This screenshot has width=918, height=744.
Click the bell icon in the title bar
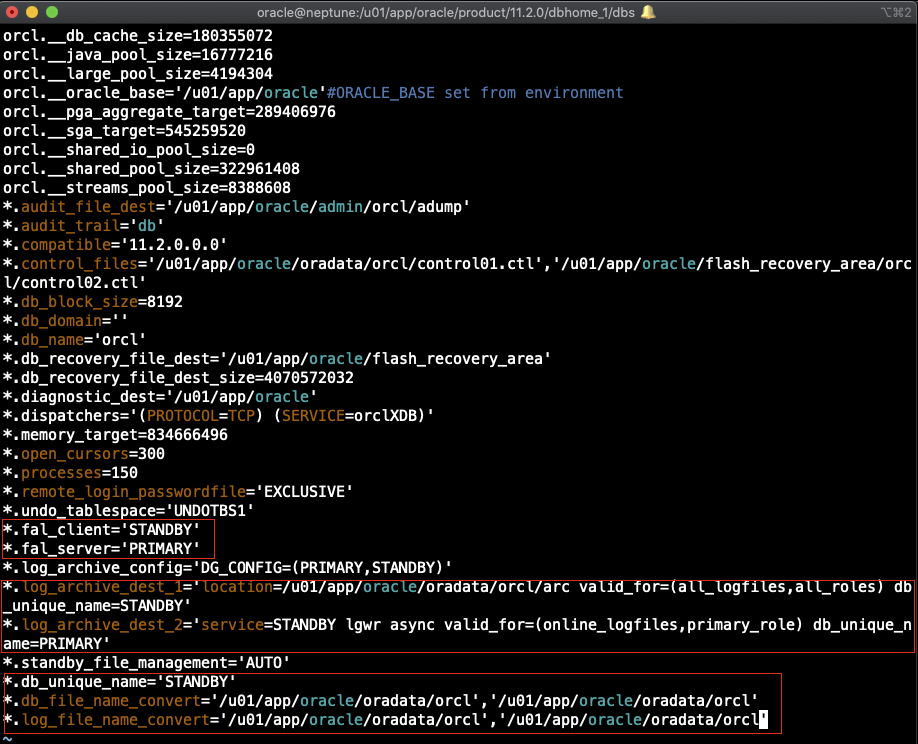(x=648, y=12)
